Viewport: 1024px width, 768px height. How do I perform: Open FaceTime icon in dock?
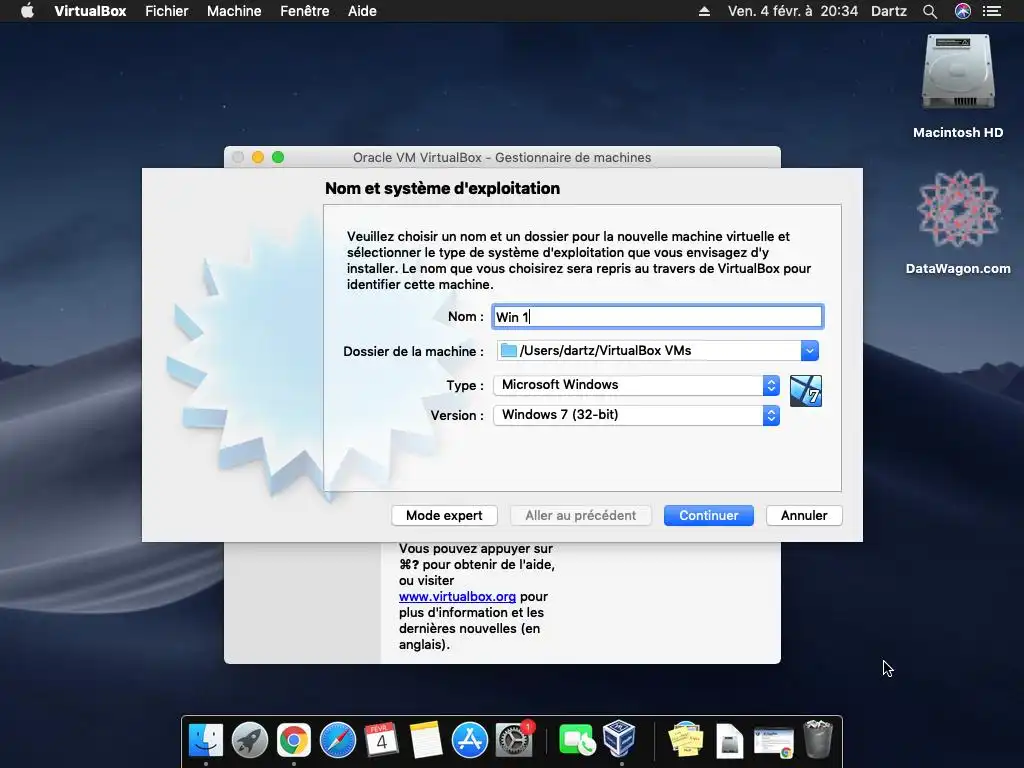(x=576, y=740)
